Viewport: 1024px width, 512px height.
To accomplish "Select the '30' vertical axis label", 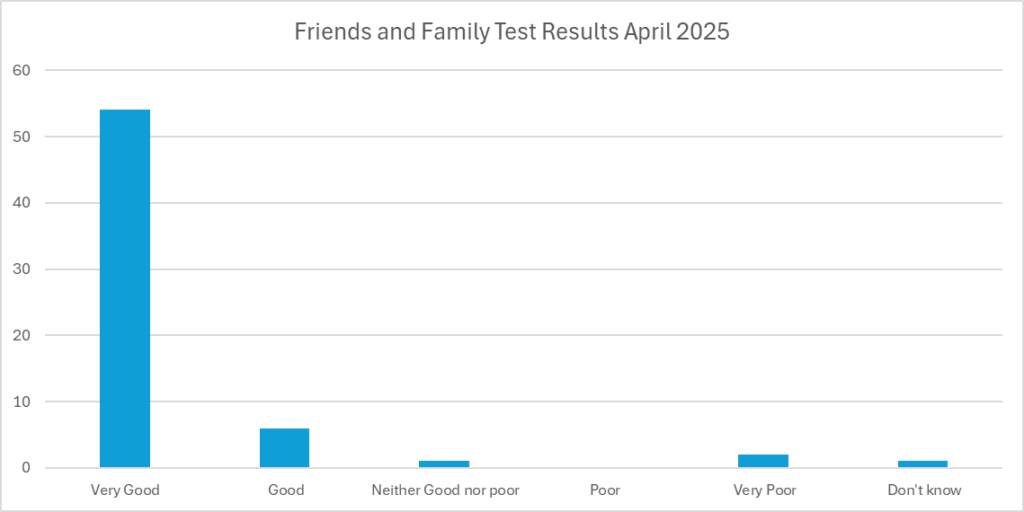I will (x=23, y=269).
